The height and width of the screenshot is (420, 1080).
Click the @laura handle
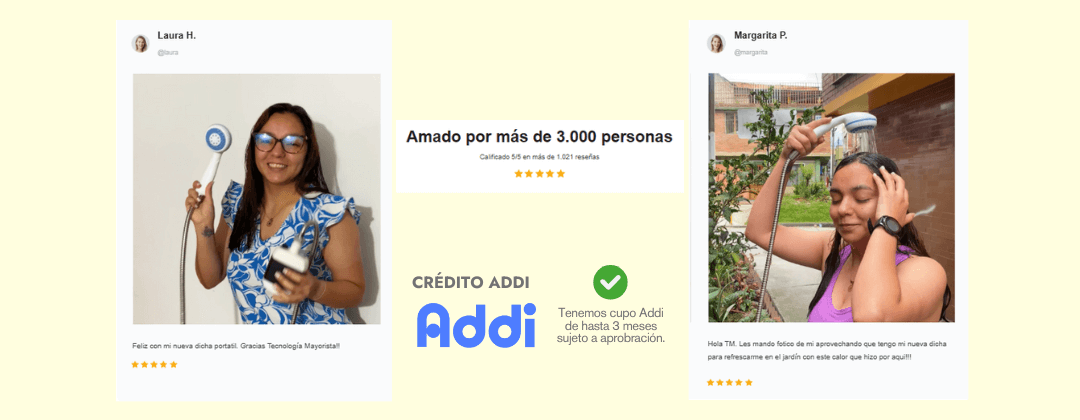167,52
